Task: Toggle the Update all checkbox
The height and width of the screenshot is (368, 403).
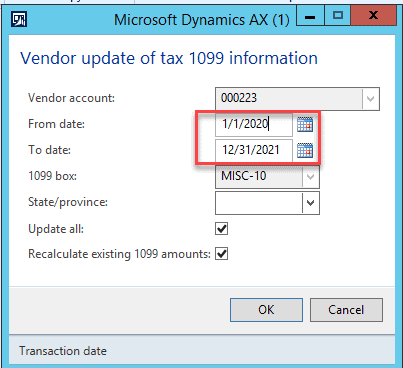Action: (x=222, y=229)
